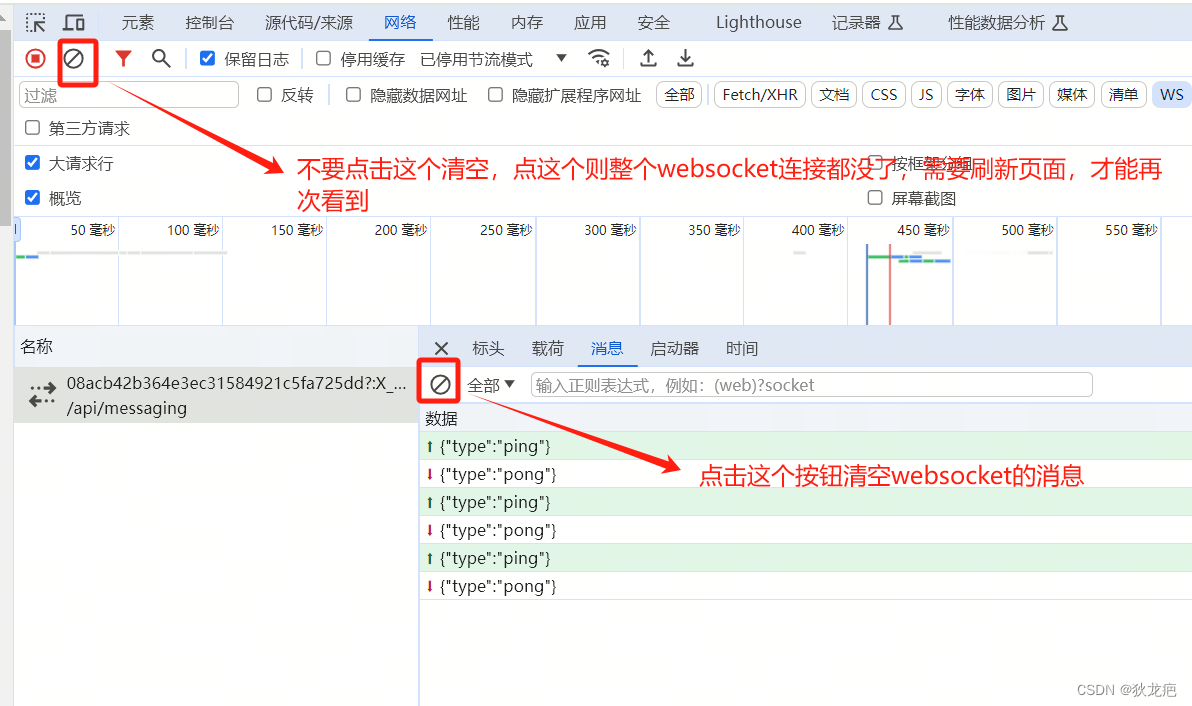The width and height of the screenshot is (1192, 706).
Task: Check the 第三方请求 checkbox
Action: click(33, 128)
